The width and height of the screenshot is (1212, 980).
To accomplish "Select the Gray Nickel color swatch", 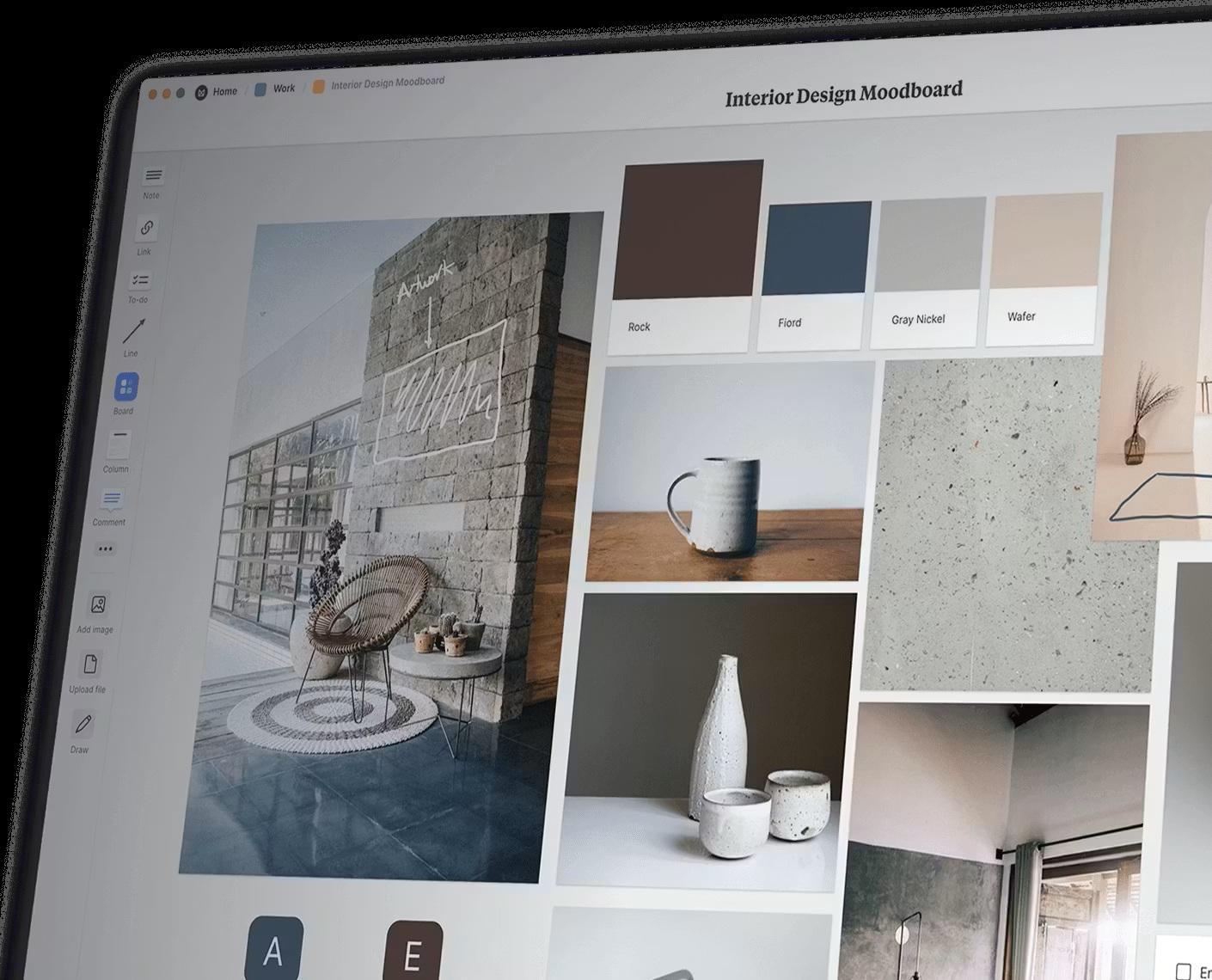I will 927,273.
